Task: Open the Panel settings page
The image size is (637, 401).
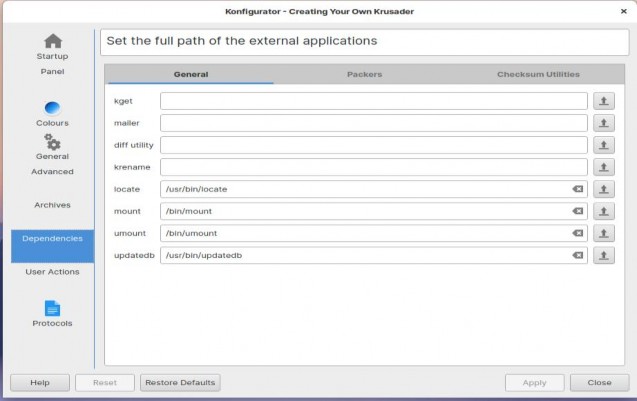Action: pyautogui.click(x=52, y=72)
